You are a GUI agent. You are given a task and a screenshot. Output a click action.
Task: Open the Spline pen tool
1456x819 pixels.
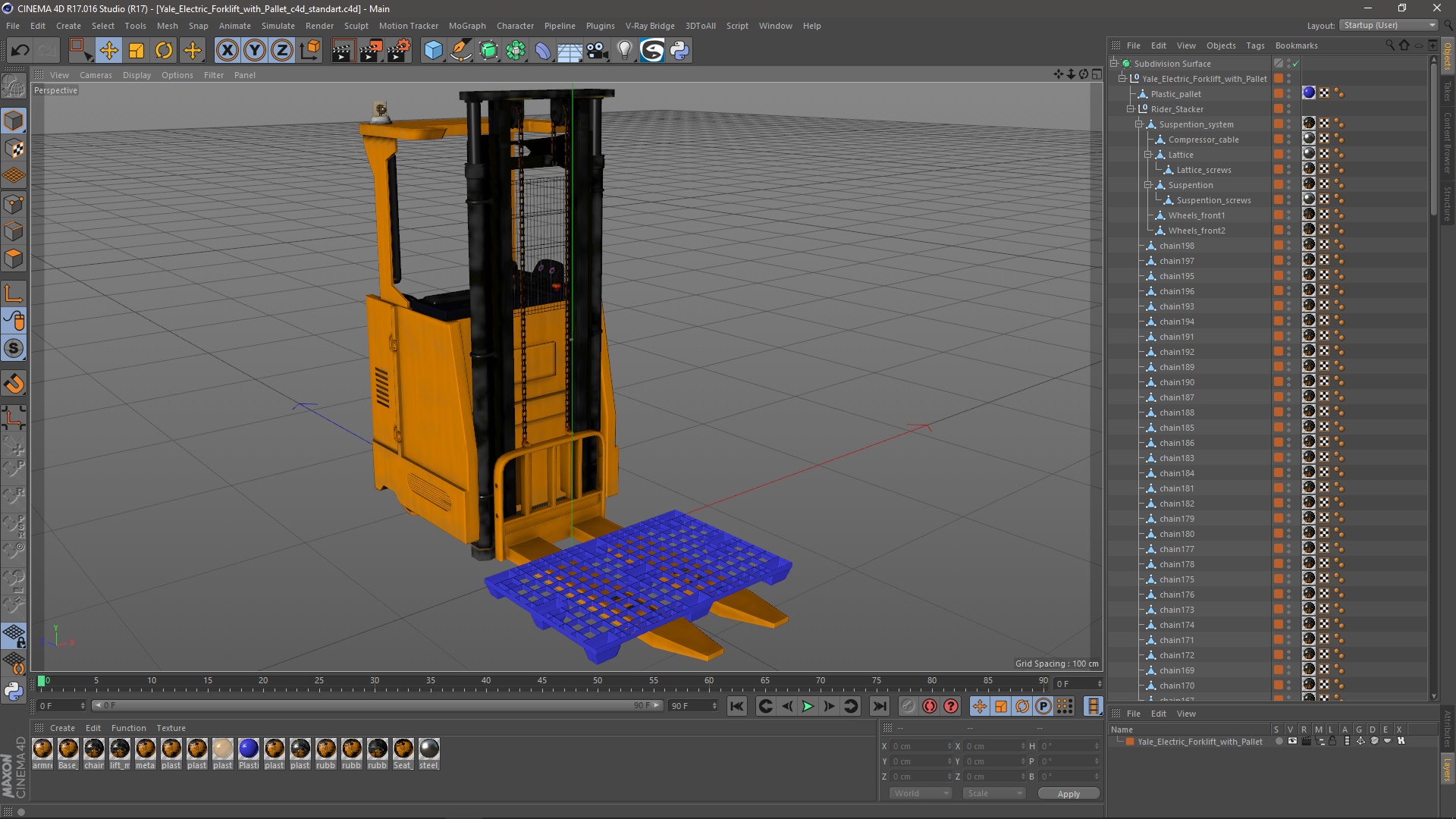(460, 51)
